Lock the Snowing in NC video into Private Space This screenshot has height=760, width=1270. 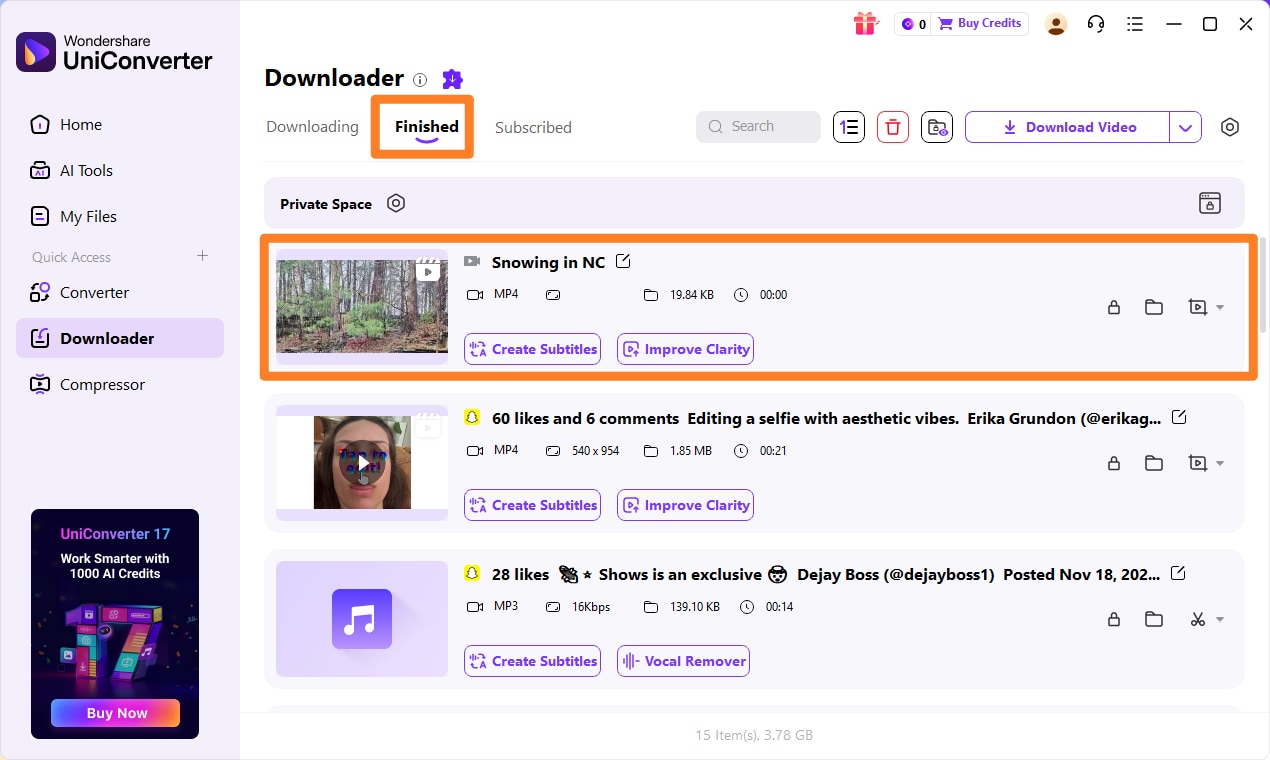1114,307
